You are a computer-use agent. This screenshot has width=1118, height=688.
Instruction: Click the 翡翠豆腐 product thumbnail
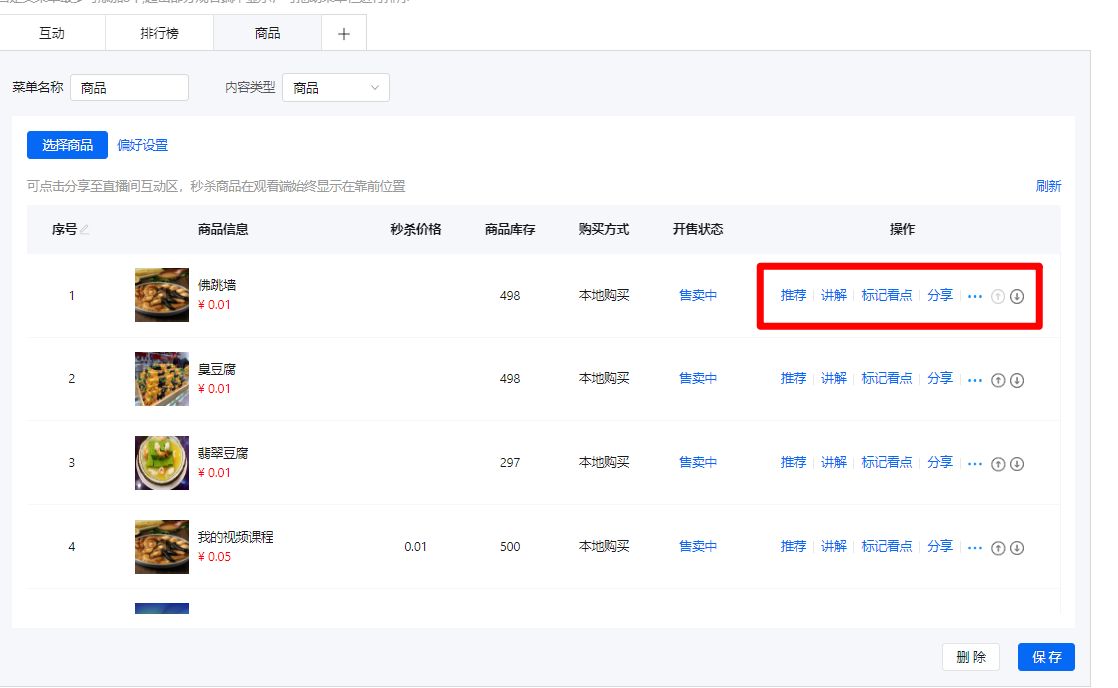click(162, 463)
